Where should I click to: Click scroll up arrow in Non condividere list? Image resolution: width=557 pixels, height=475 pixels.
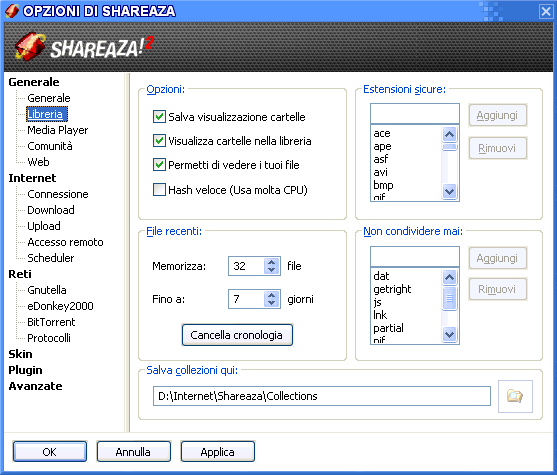pyautogui.click(x=450, y=277)
